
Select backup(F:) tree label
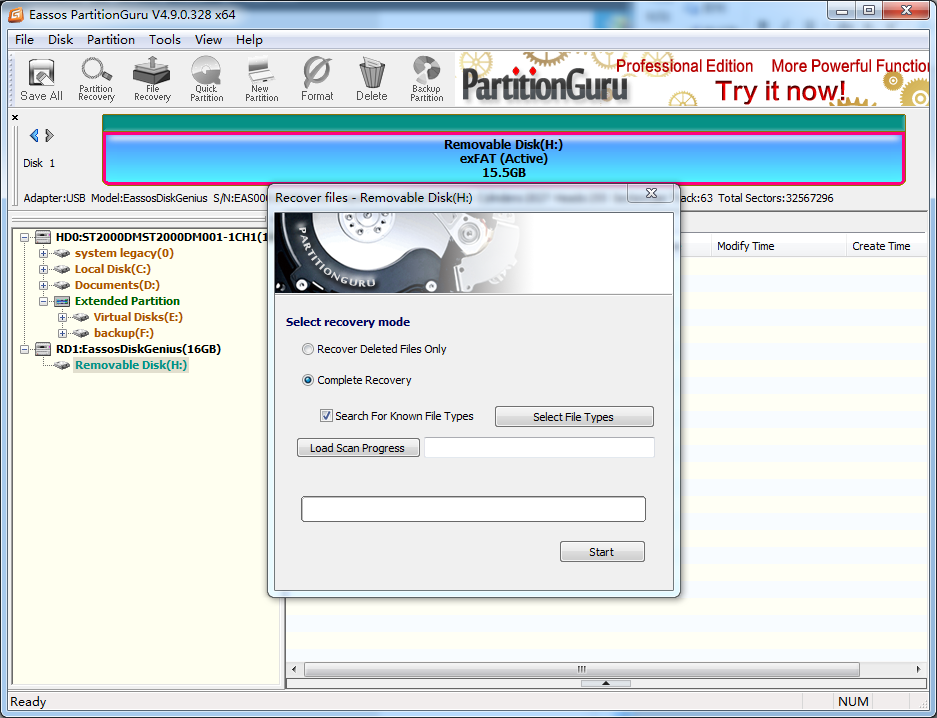point(124,333)
